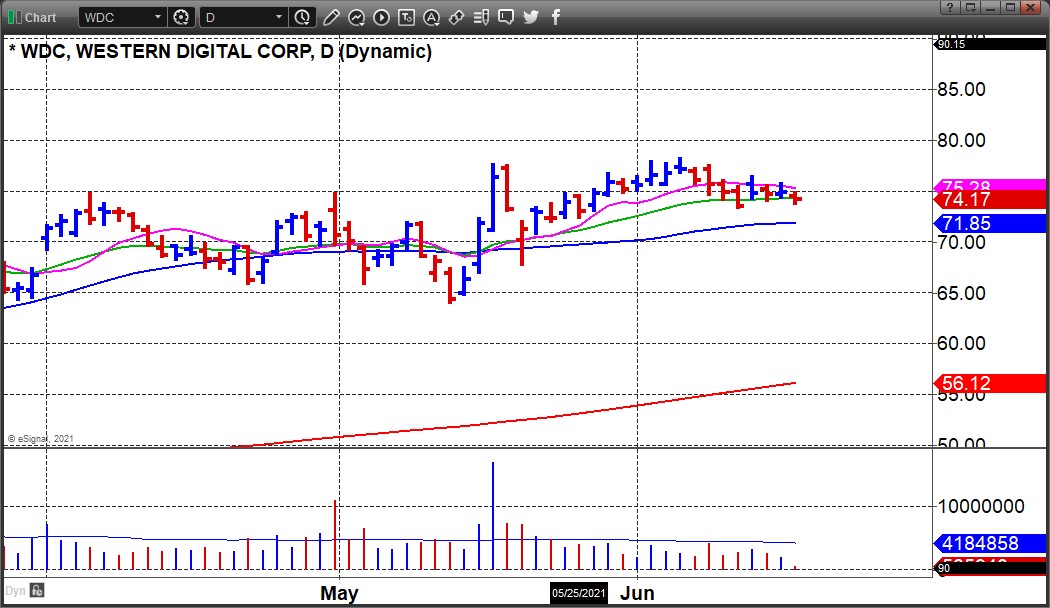Open symbol settings gear menu
The width and height of the screenshot is (1050, 608).
pos(181,17)
